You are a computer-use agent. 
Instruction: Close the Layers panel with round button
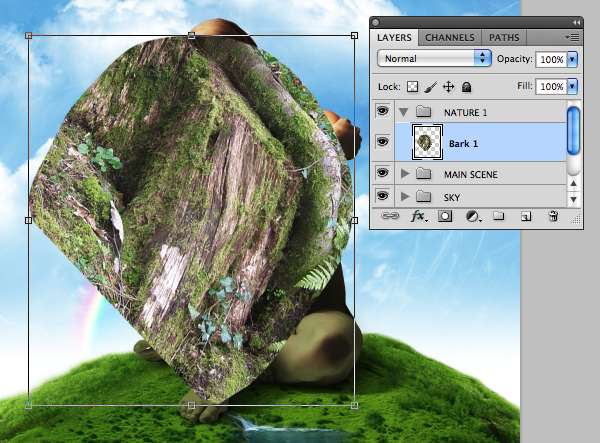tap(376, 23)
